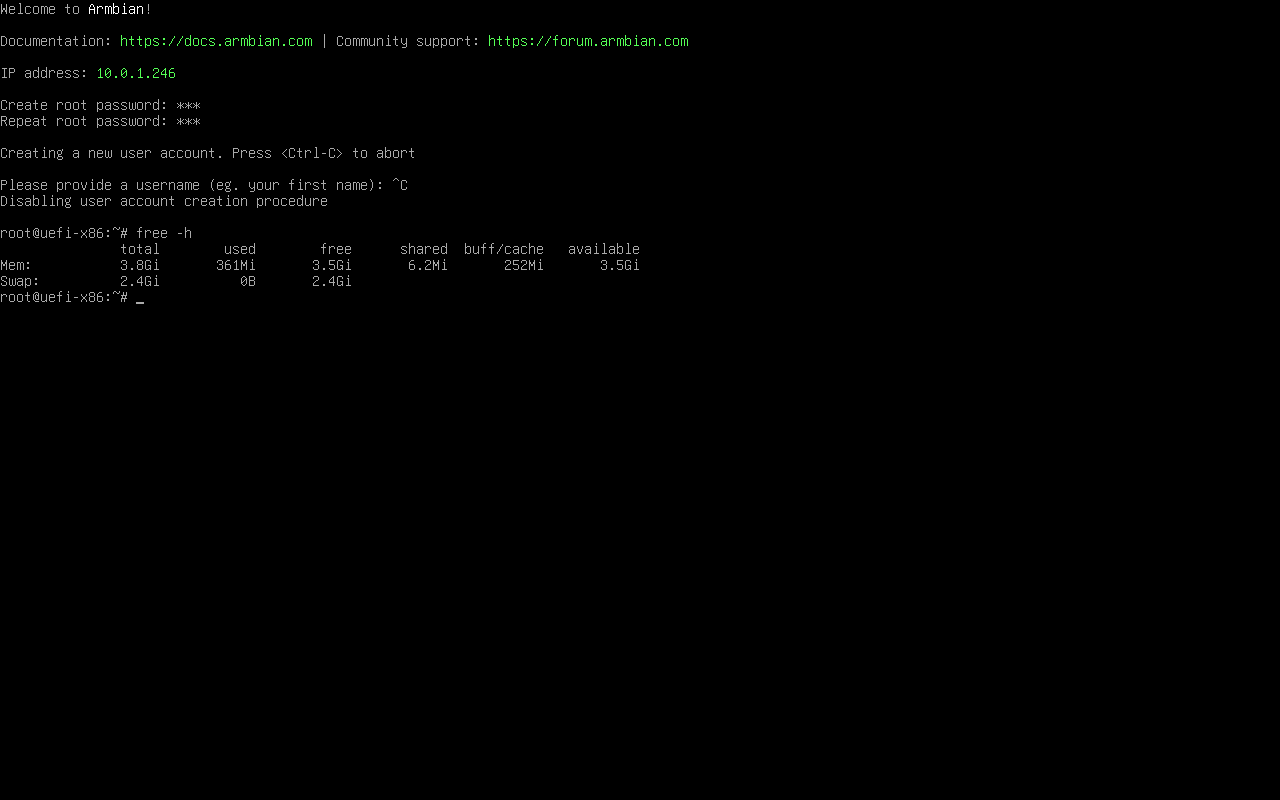This screenshot has height=800, width=1280.
Task: Click the Mem total value 3.8Gi
Action: click(140, 265)
